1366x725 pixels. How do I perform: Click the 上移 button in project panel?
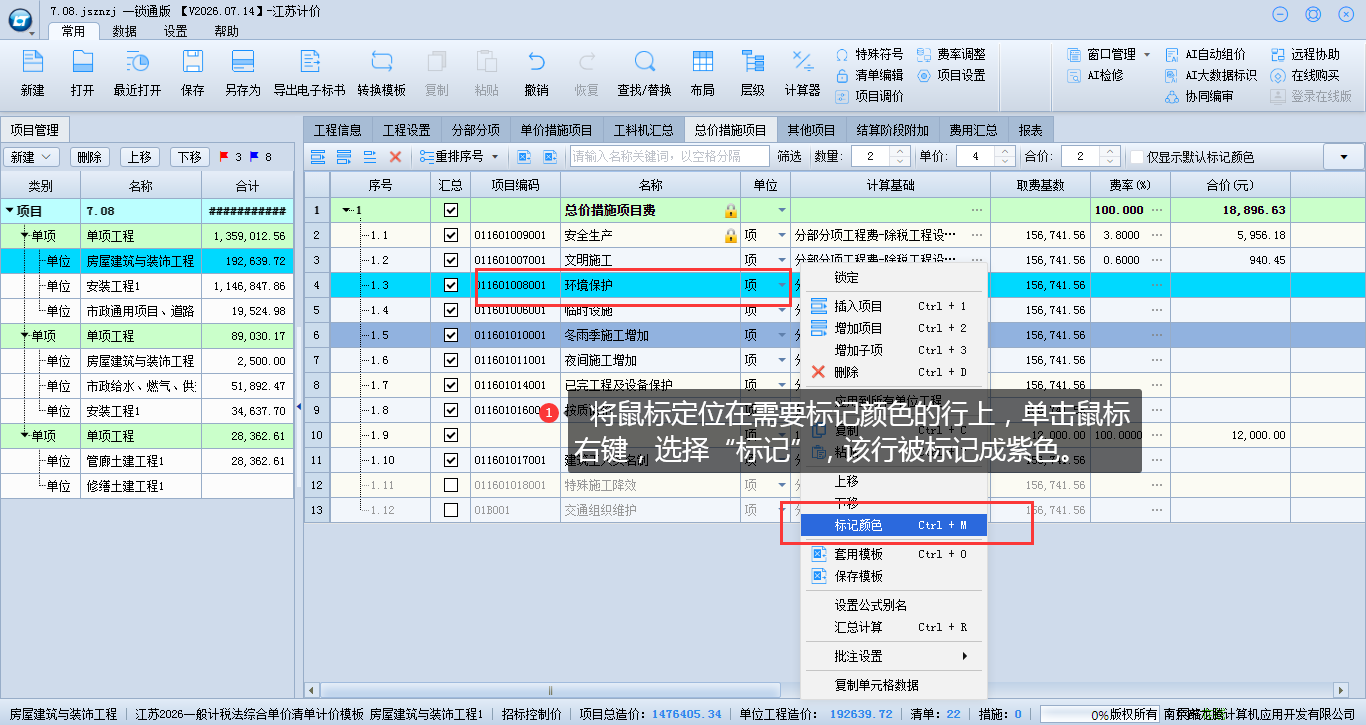click(140, 157)
